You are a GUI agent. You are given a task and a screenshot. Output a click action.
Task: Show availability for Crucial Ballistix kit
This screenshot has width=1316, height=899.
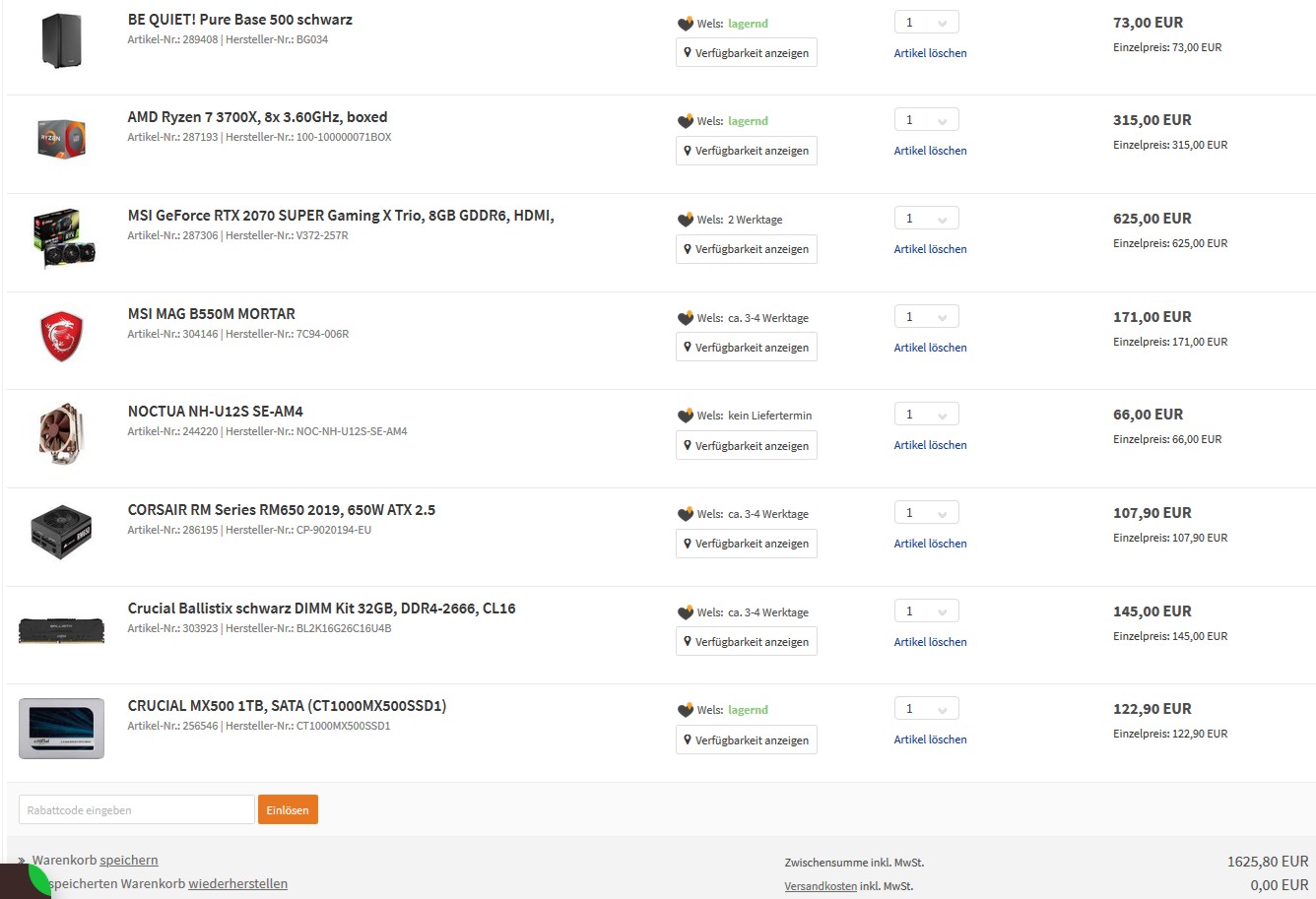(747, 642)
